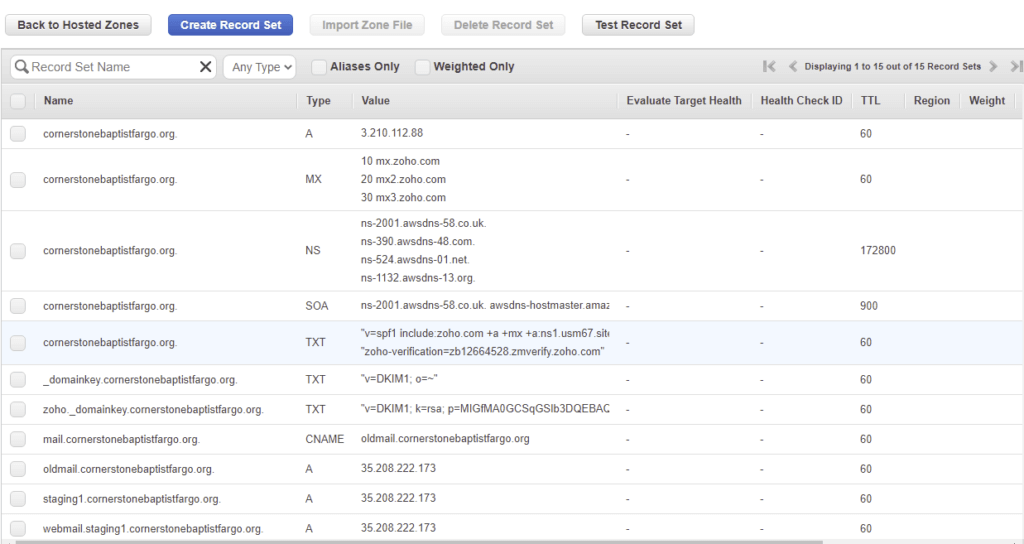
Task: Click Test Record Set button
Action: [x=638, y=25]
